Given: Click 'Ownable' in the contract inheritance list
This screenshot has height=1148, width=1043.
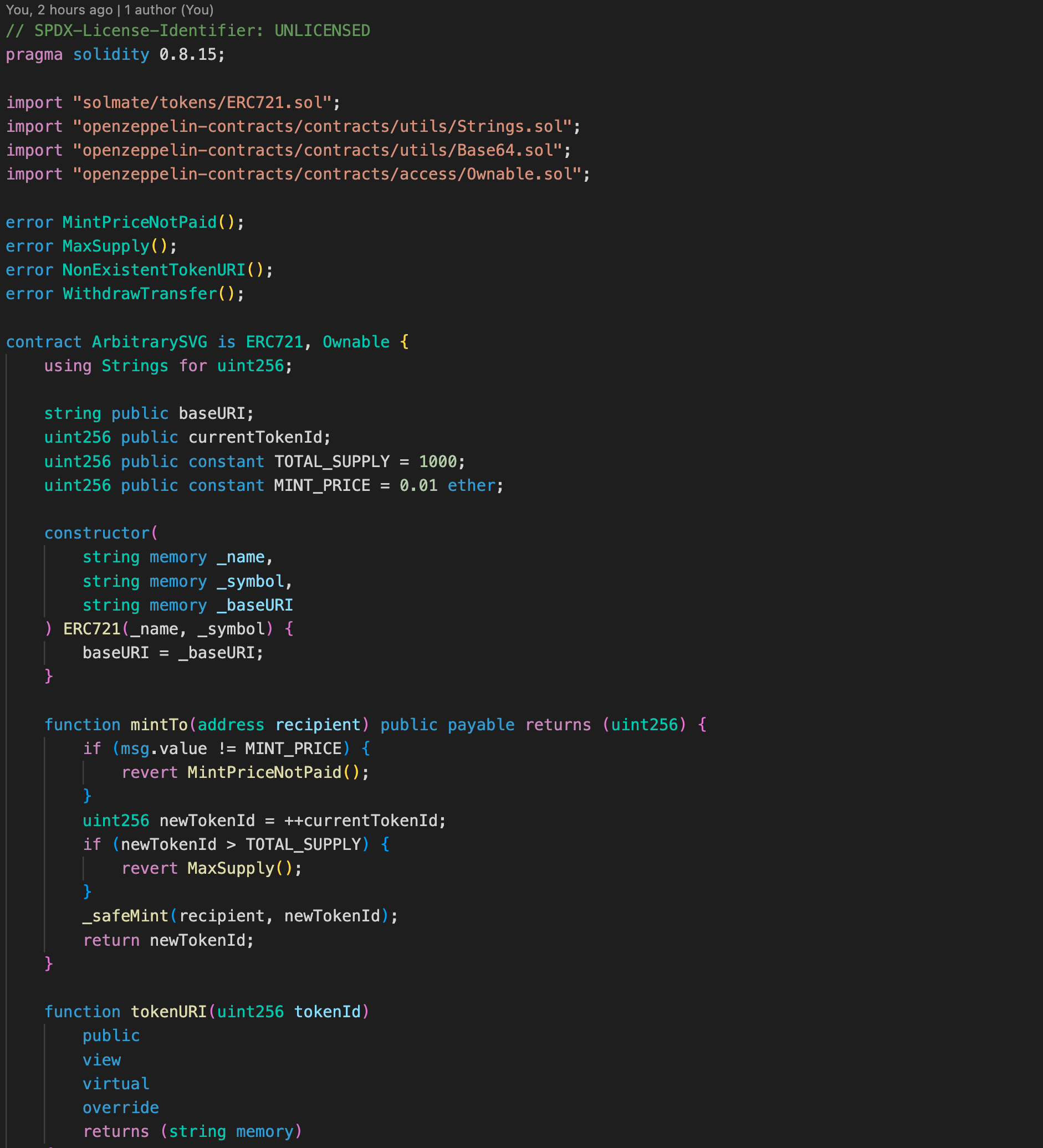Looking at the screenshot, I should [356, 342].
